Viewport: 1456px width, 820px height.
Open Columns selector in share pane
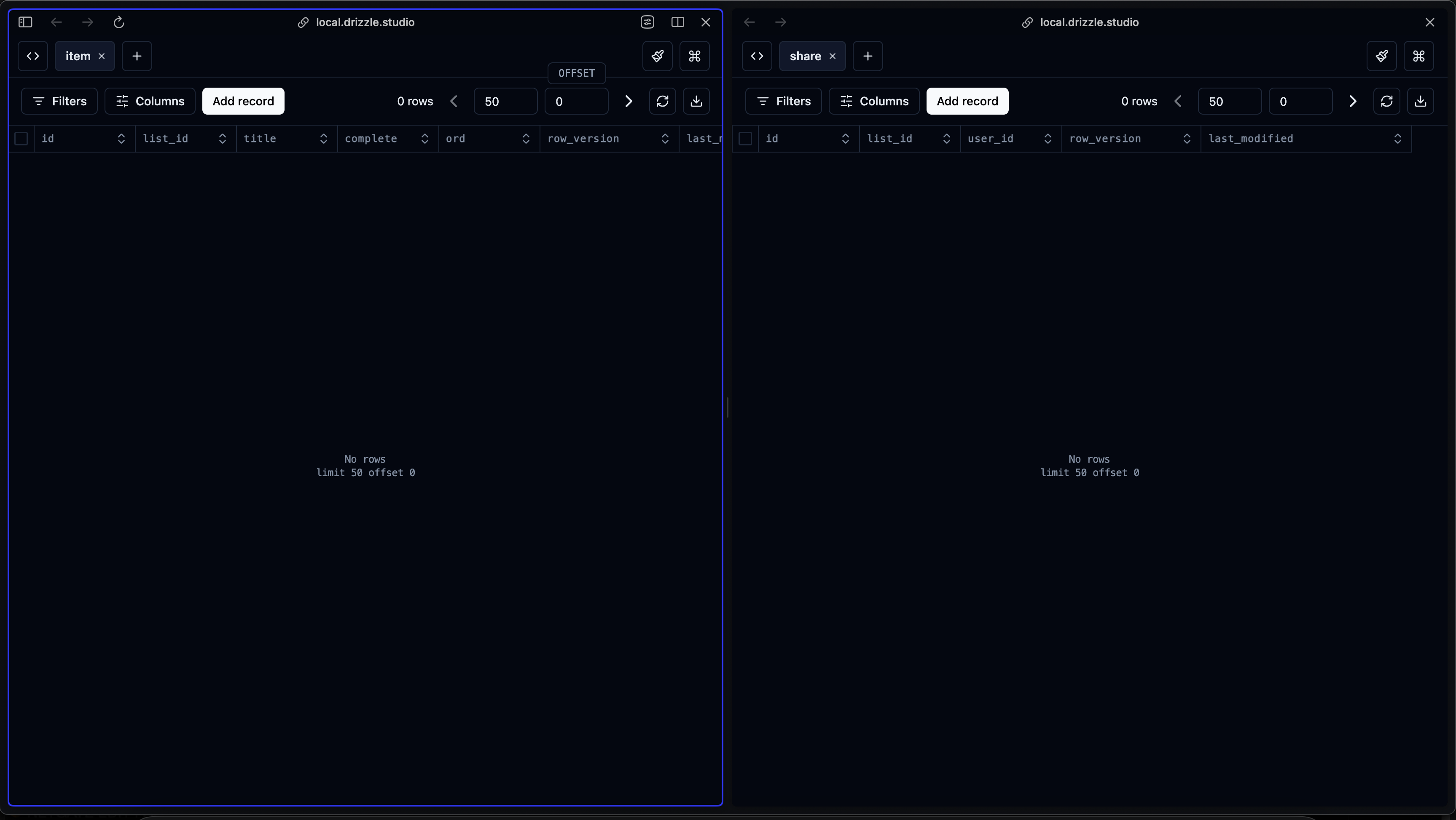(874, 101)
